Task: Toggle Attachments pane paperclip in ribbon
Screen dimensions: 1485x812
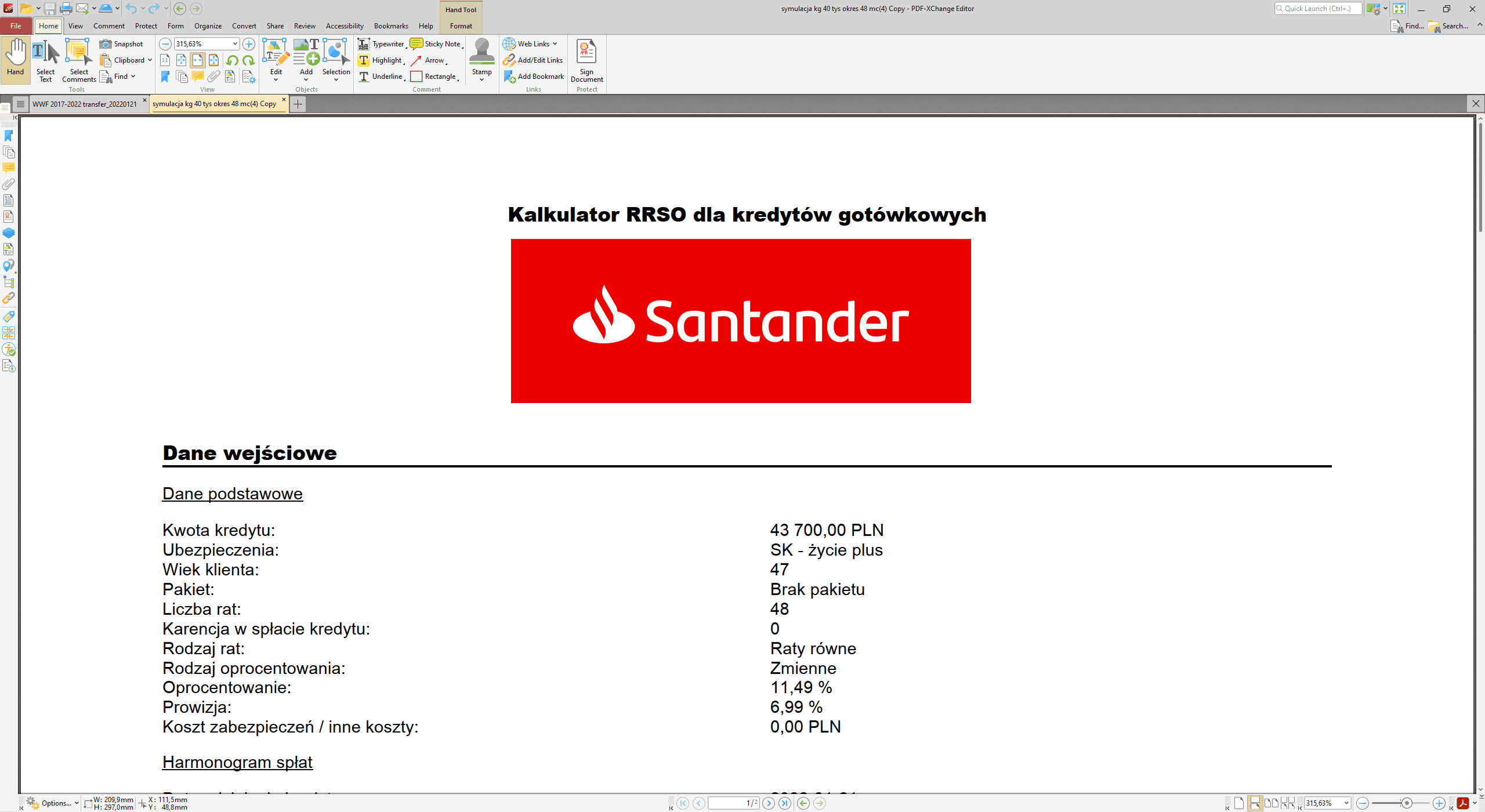Action: 214,77
